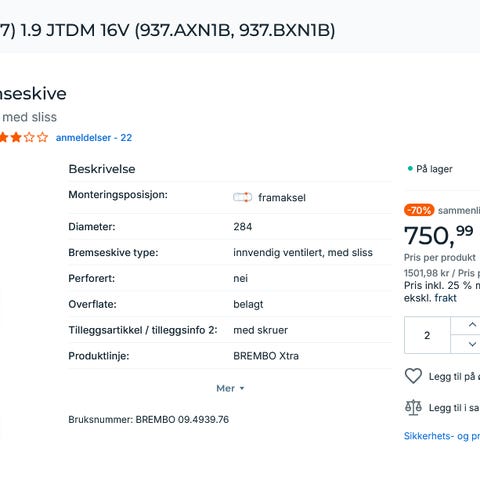
Task: Increase quantity with the up arrow
Action: (472, 325)
